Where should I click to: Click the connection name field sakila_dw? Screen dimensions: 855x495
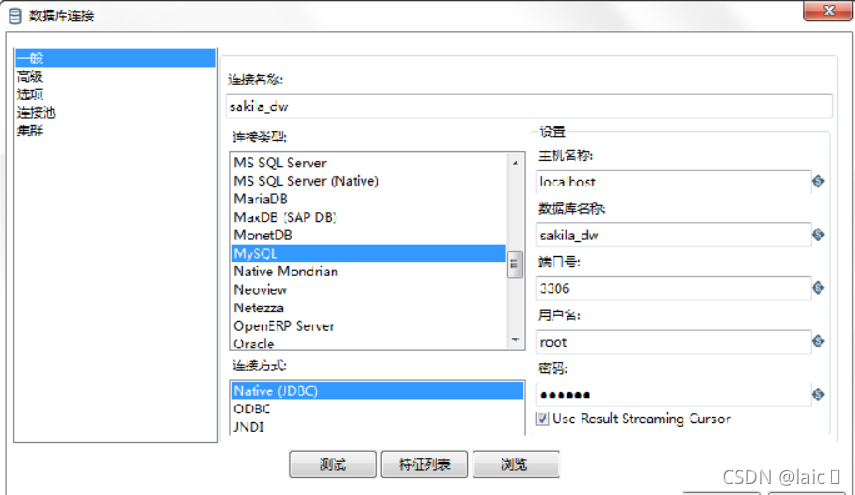[x=529, y=106]
